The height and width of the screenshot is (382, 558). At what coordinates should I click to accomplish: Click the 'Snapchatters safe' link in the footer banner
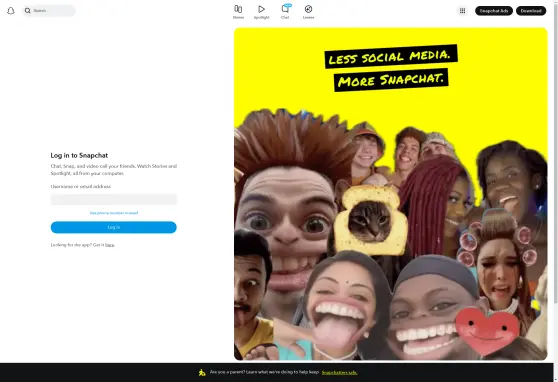pos(339,372)
